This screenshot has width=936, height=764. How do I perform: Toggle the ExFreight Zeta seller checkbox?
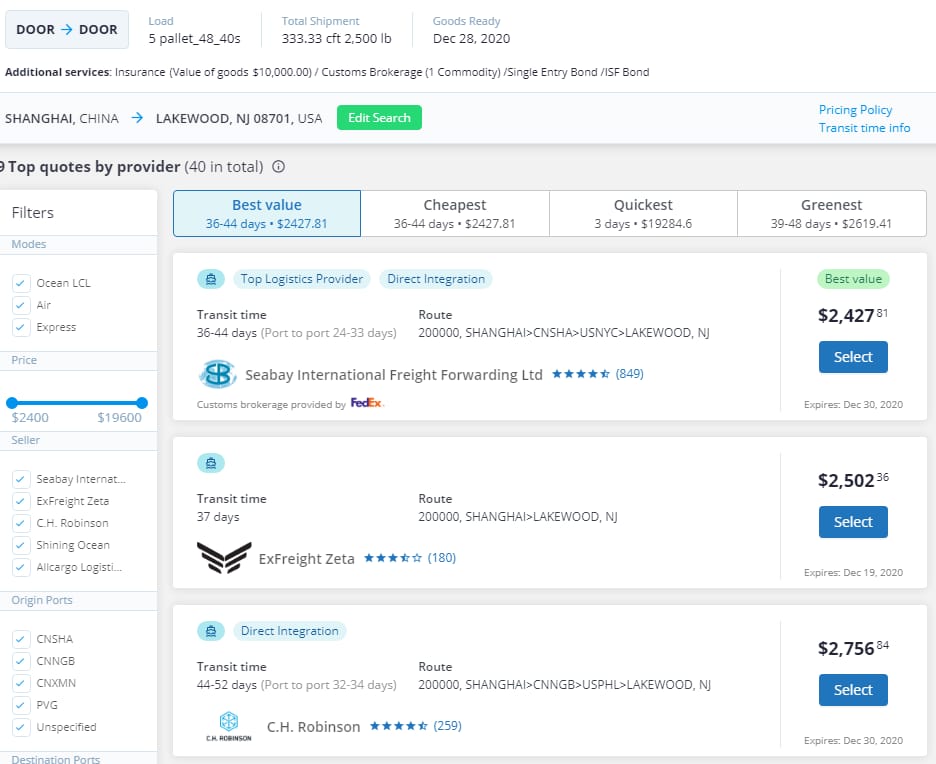21,501
